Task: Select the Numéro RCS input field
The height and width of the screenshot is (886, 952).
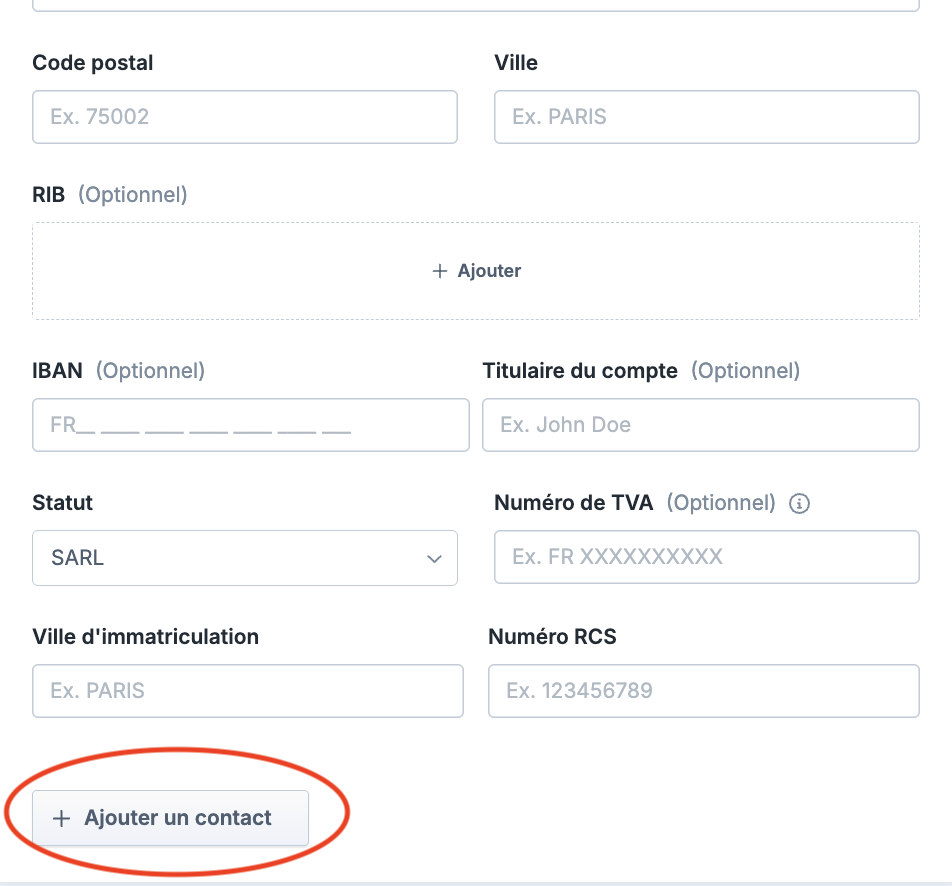Action: pos(703,691)
